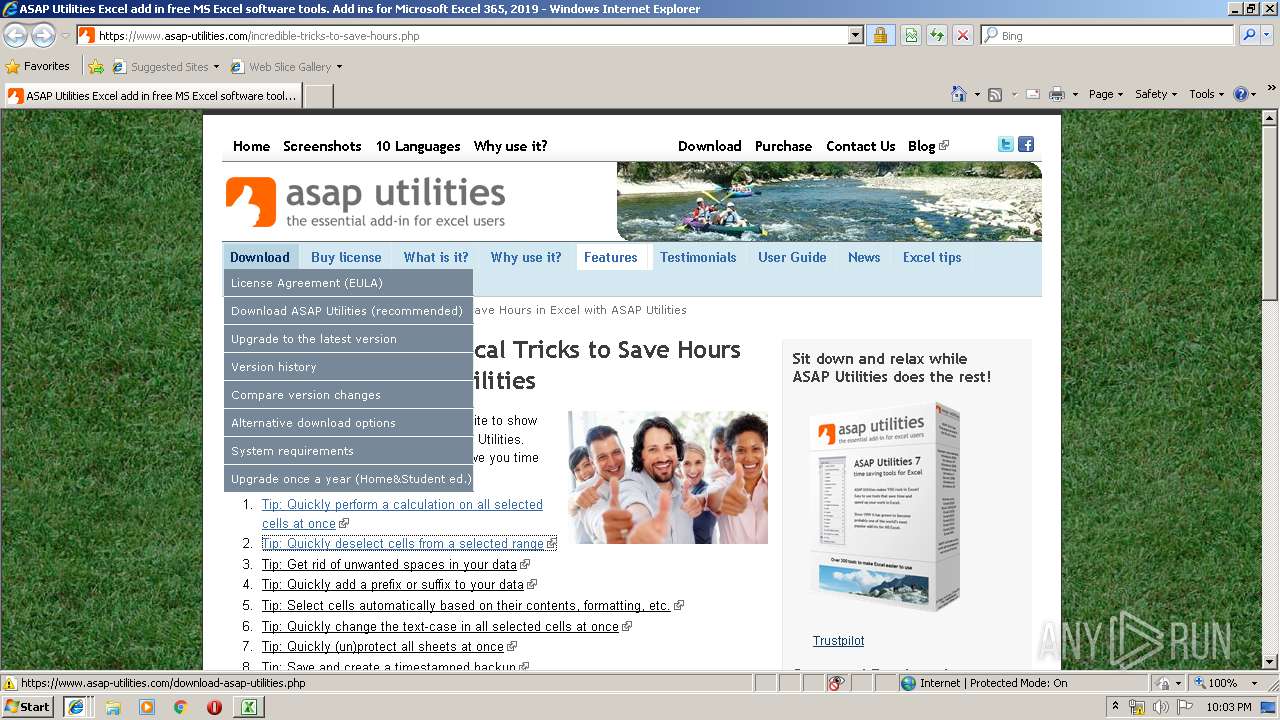Image resolution: width=1280 pixels, height=720 pixels.
Task: Click the browser Forward arrow button
Action: [43, 35]
